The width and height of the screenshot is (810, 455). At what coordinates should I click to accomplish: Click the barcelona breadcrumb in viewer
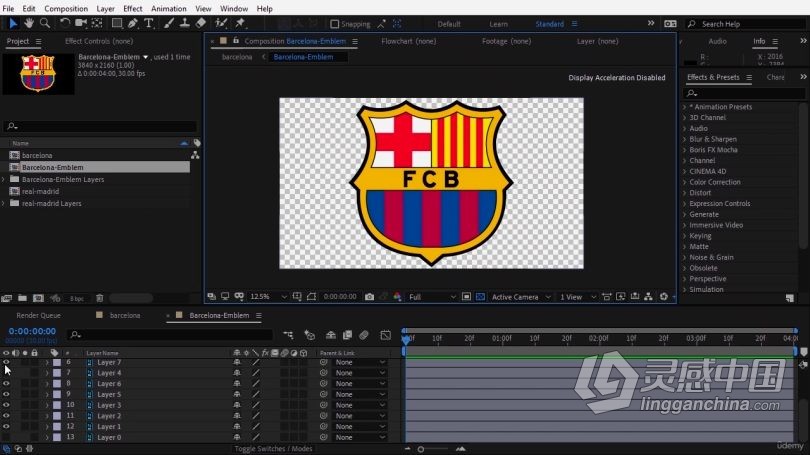coord(237,57)
